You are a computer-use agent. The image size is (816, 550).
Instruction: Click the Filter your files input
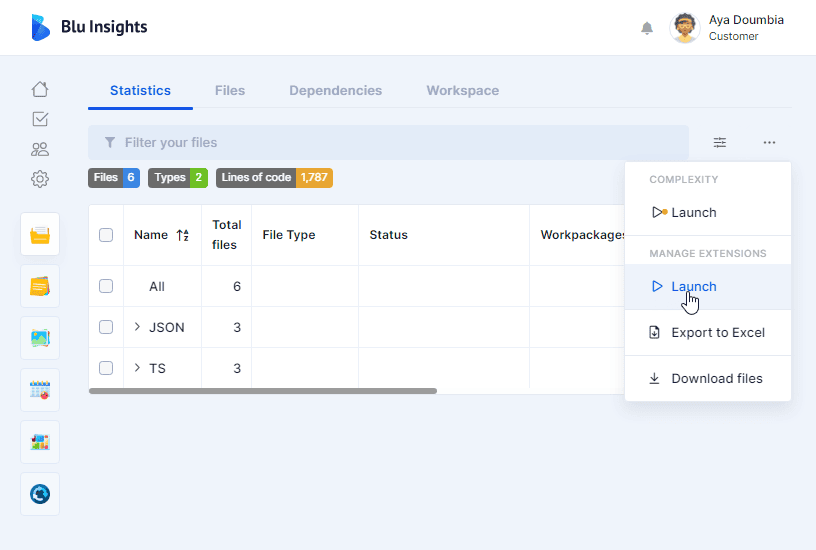(388, 143)
